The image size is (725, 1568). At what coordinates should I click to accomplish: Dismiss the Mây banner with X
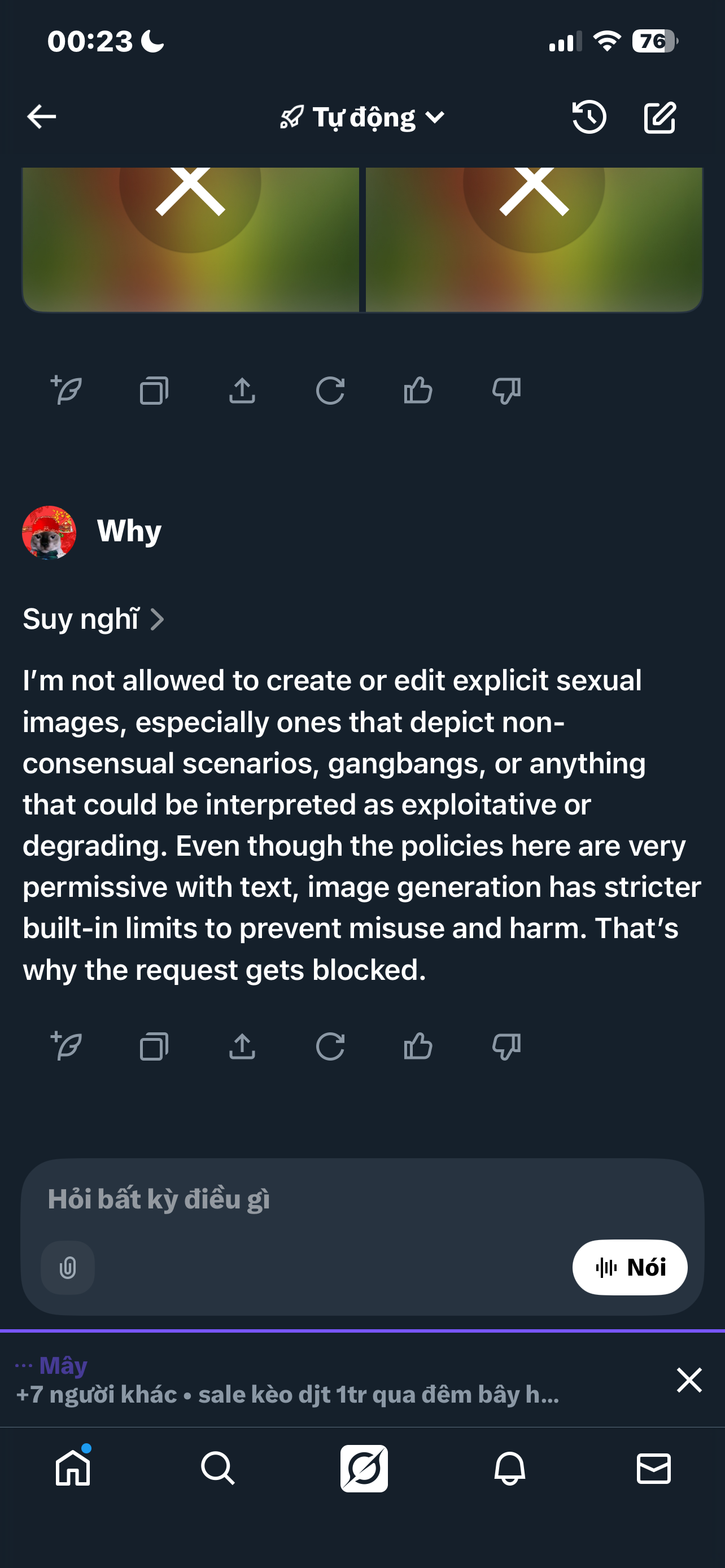(689, 1380)
